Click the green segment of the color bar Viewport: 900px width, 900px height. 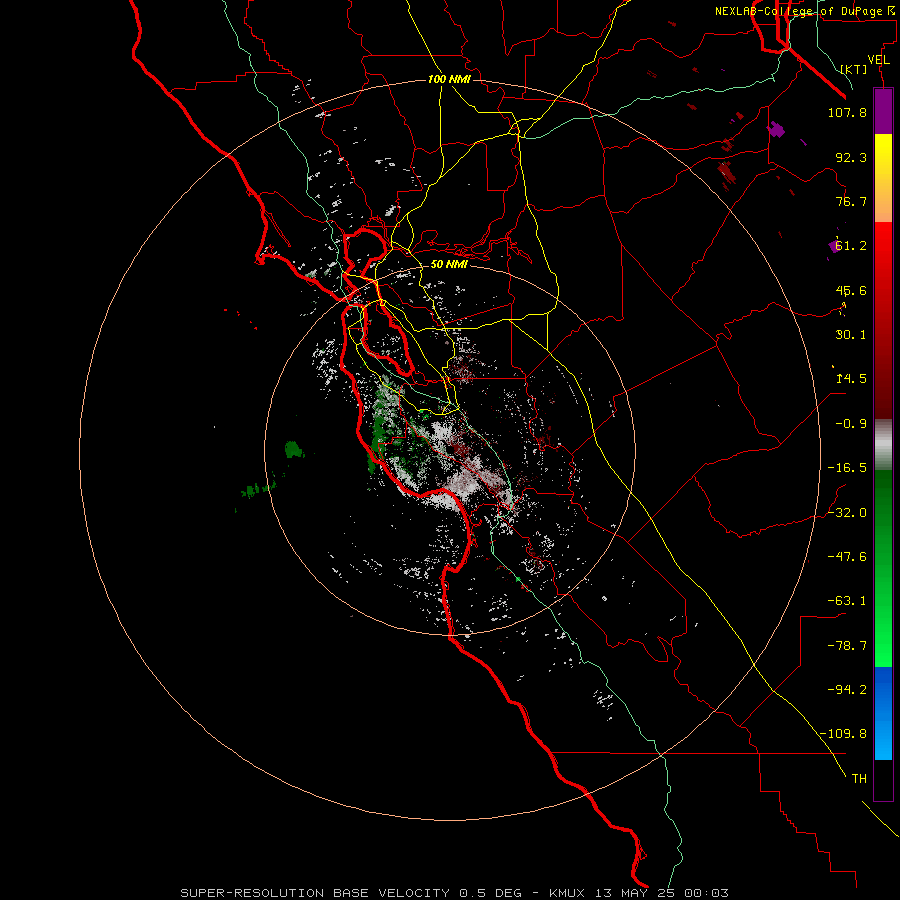[x=883, y=568]
